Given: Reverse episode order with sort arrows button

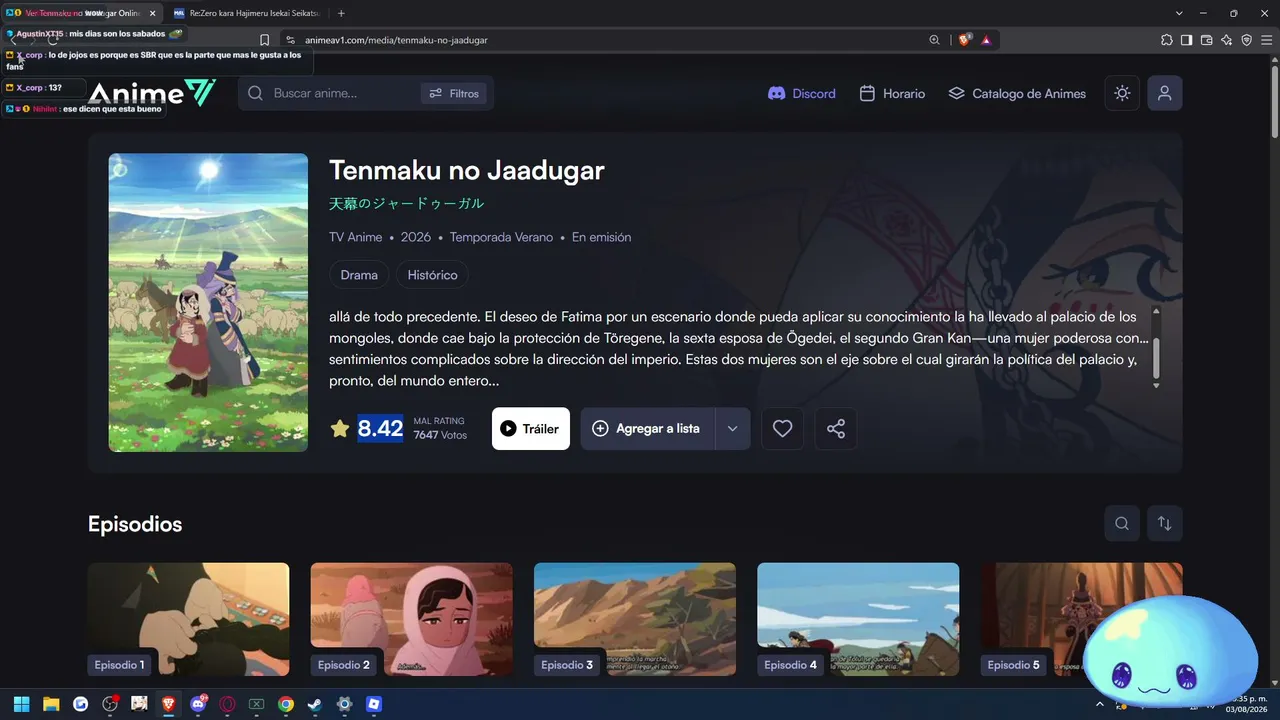Looking at the screenshot, I should [1165, 523].
